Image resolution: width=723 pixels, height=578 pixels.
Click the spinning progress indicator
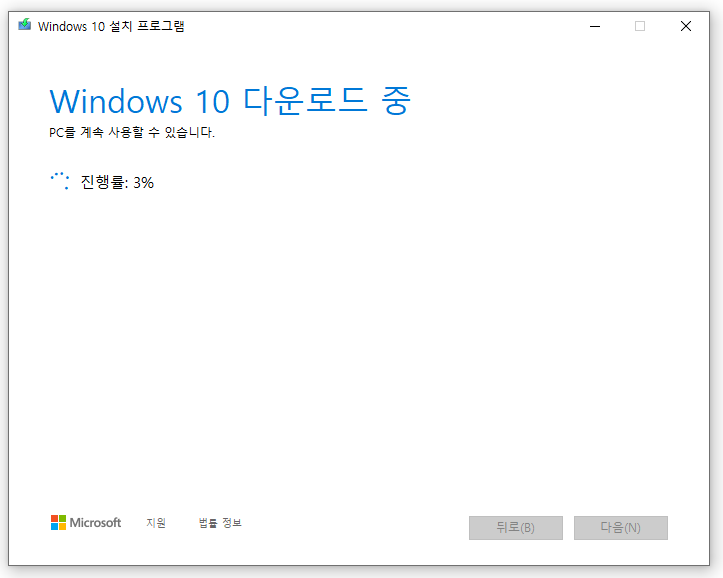click(60, 181)
